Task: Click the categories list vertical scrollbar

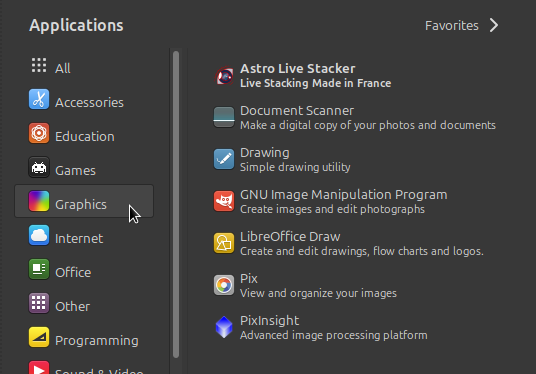Action: pos(176,204)
